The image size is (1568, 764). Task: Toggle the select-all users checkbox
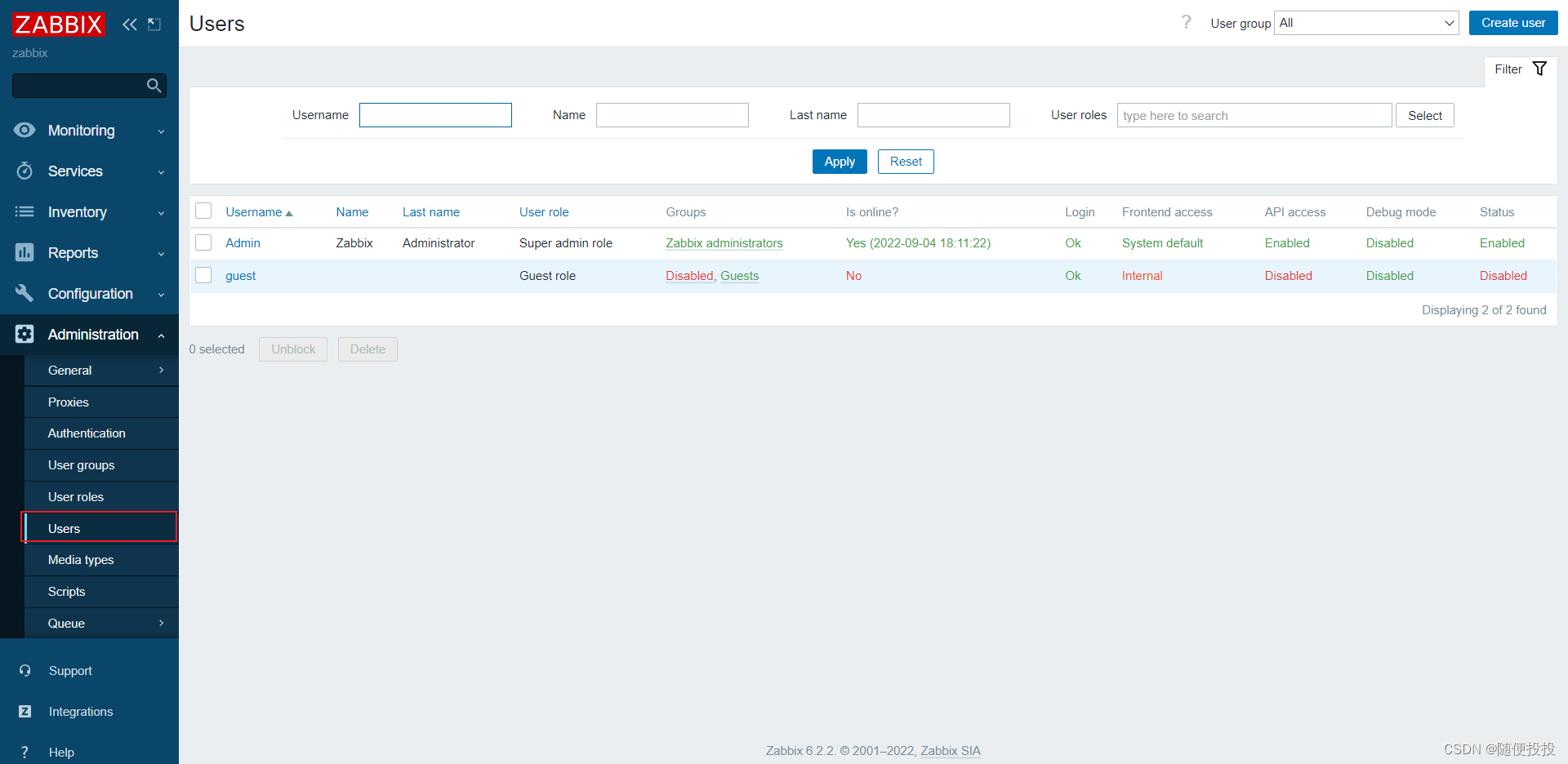pyautogui.click(x=203, y=211)
